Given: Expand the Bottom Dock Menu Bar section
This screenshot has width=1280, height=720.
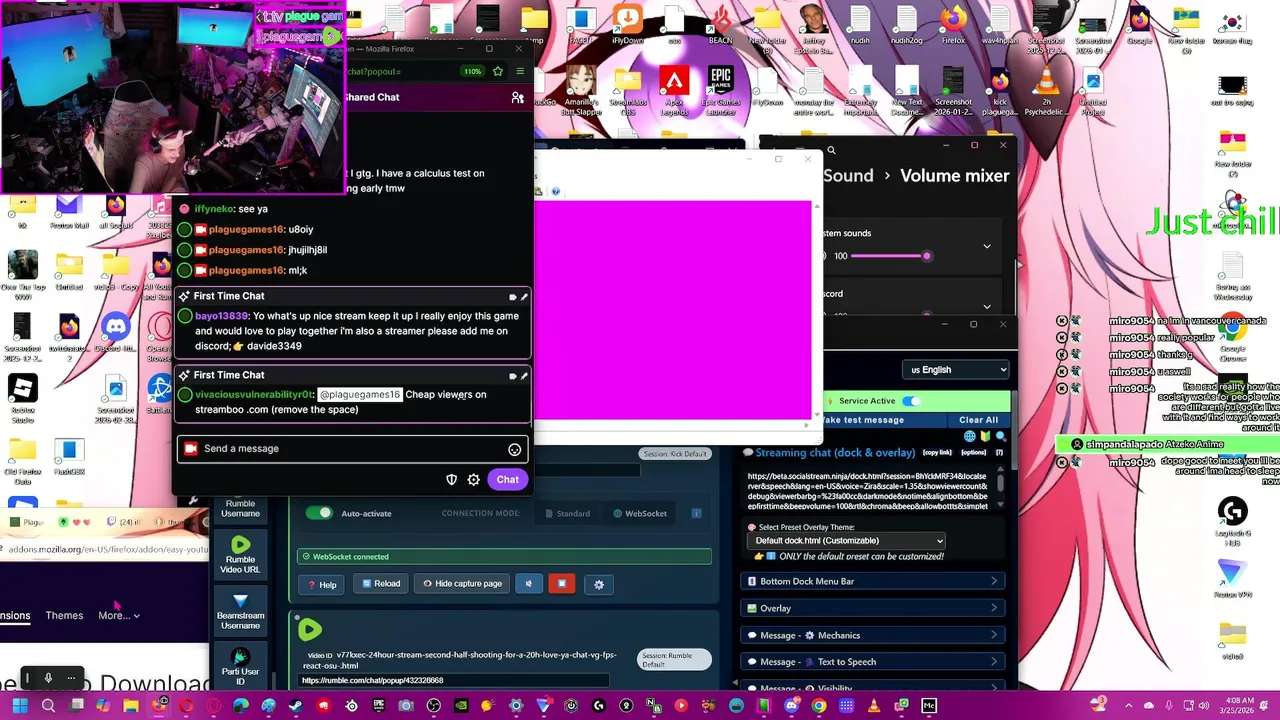Looking at the screenshot, I should 872,581.
